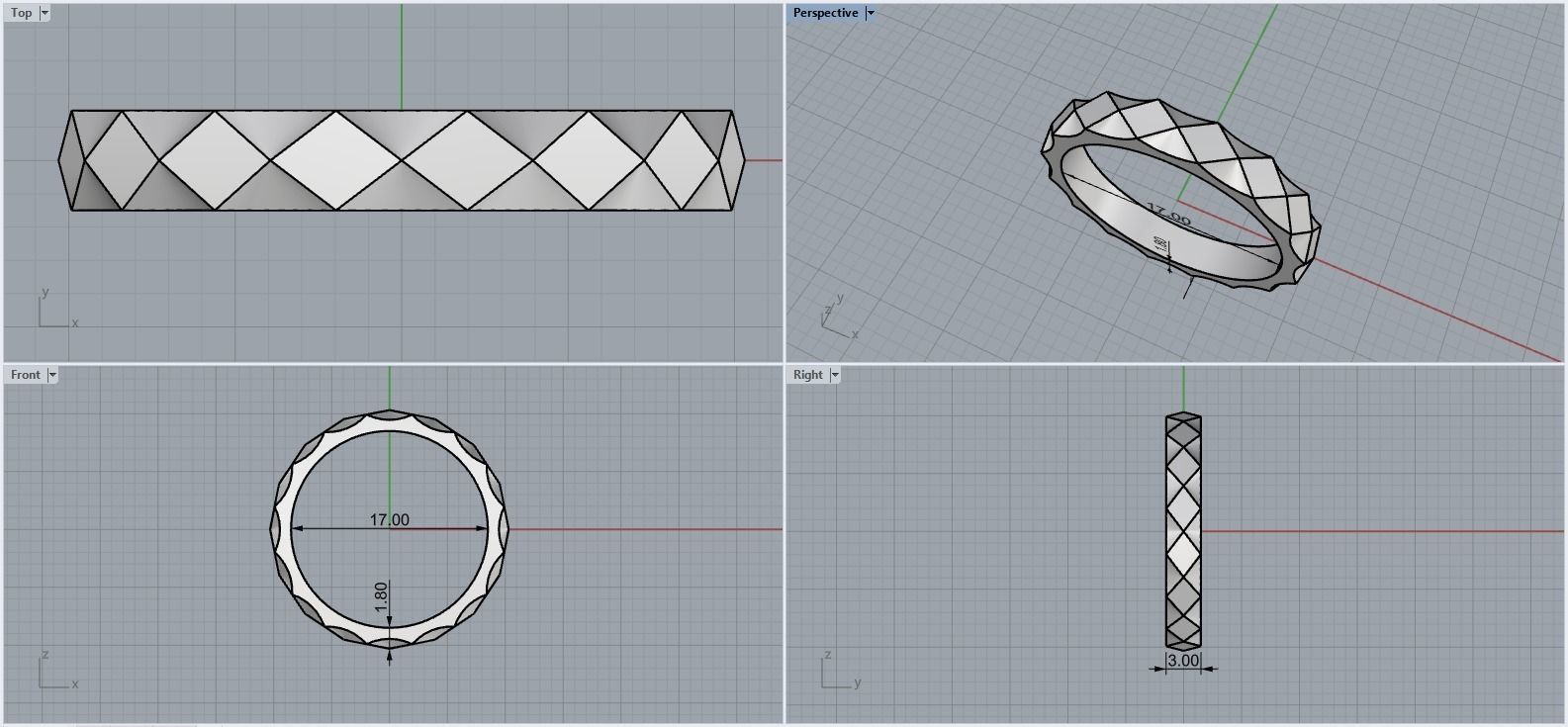
Task: Activate the Top viewport title label
Action: tap(21, 13)
